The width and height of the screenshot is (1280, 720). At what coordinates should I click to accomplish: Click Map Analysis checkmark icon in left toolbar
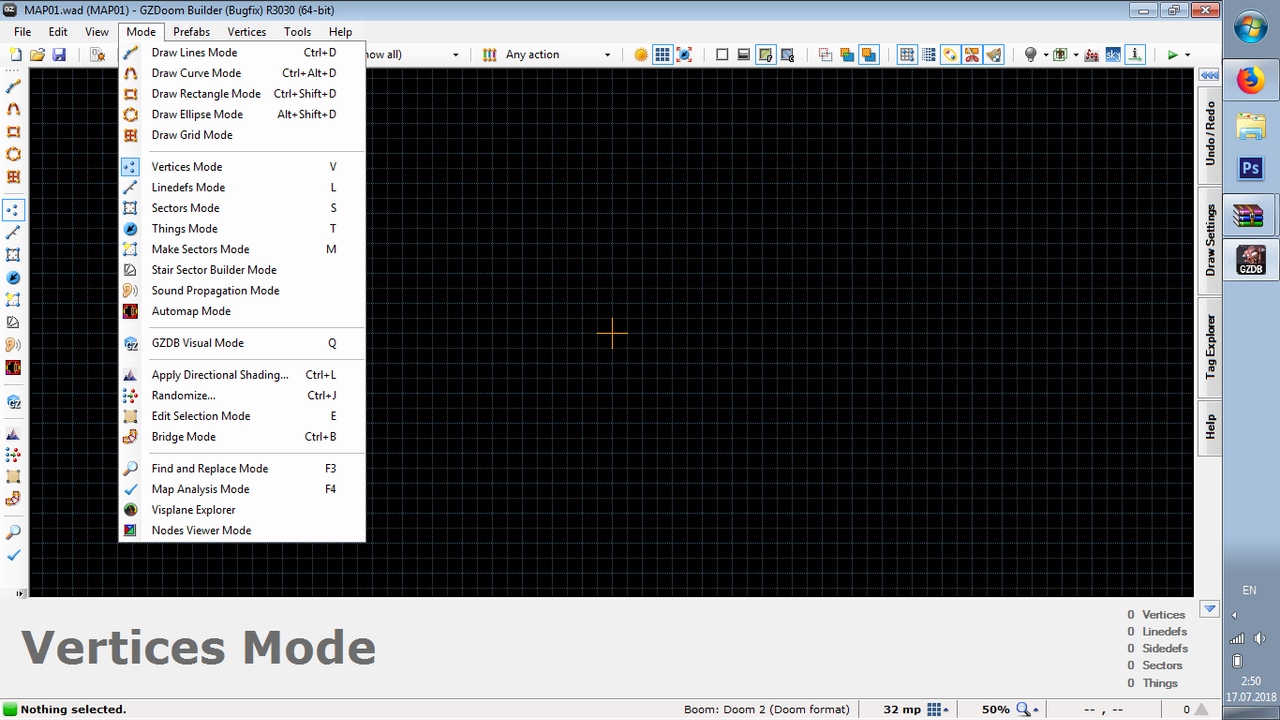14,554
